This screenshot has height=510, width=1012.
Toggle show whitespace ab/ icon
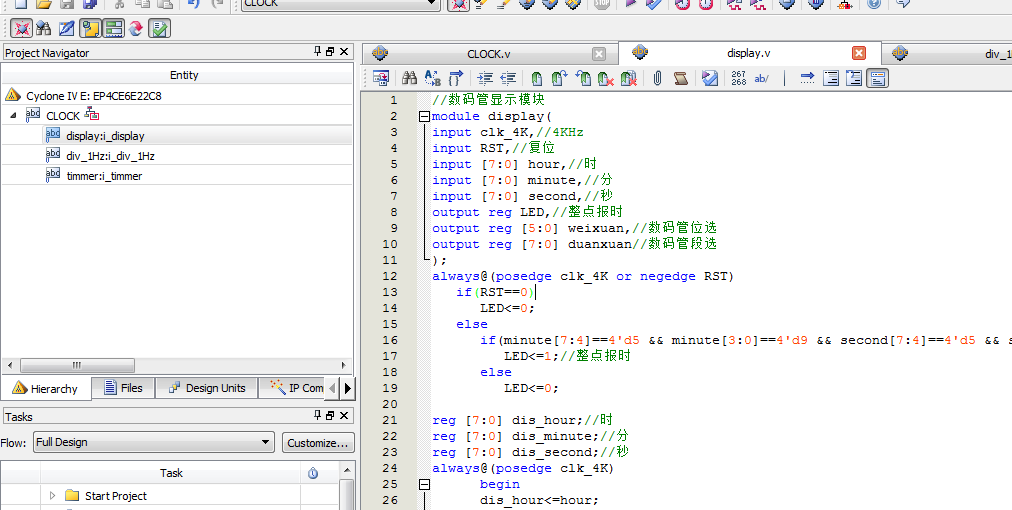tap(762, 78)
